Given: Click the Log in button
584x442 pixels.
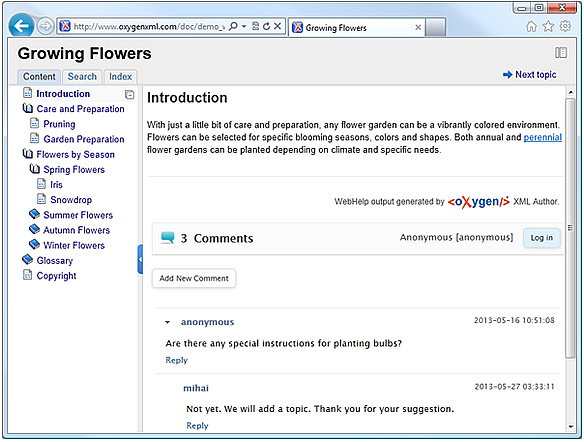Looking at the screenshot, I should pyautogui.click(x=542, y=238).
